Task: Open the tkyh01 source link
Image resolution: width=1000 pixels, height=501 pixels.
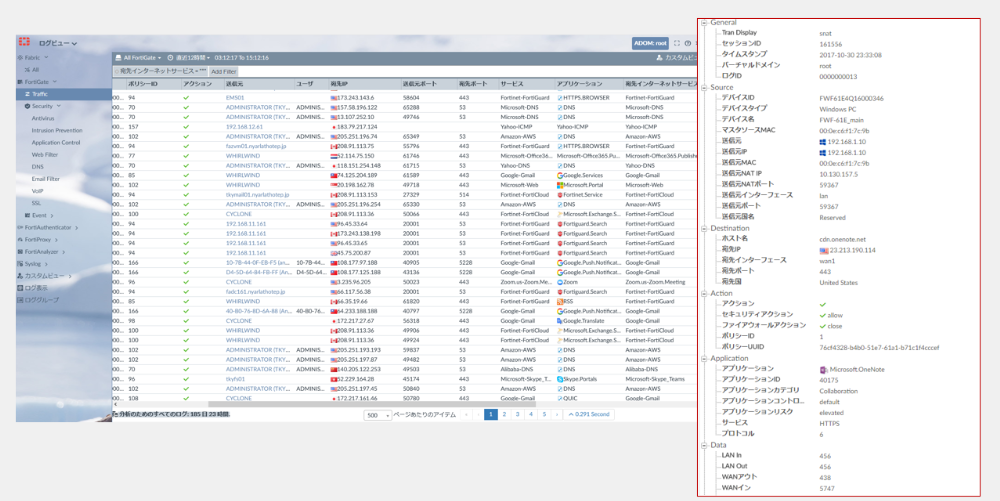Action: 235,379
